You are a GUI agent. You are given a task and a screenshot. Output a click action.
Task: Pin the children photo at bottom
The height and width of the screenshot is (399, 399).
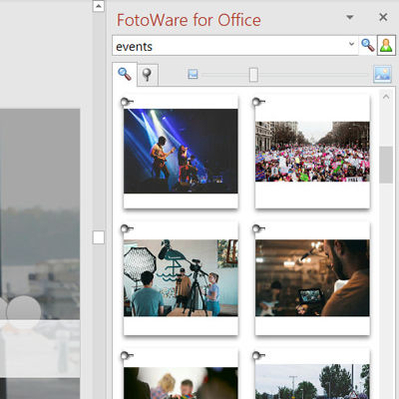127,355
